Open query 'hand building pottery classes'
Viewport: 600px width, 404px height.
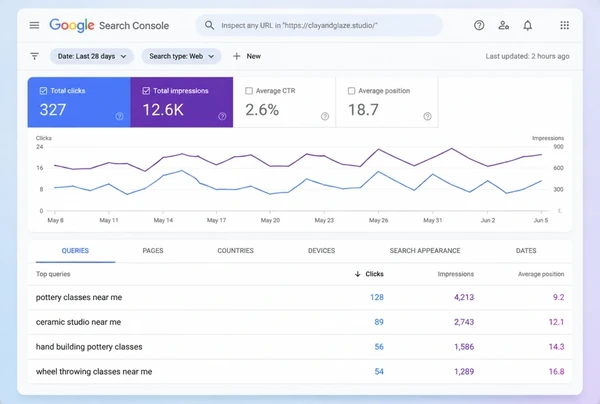(89, 347)
